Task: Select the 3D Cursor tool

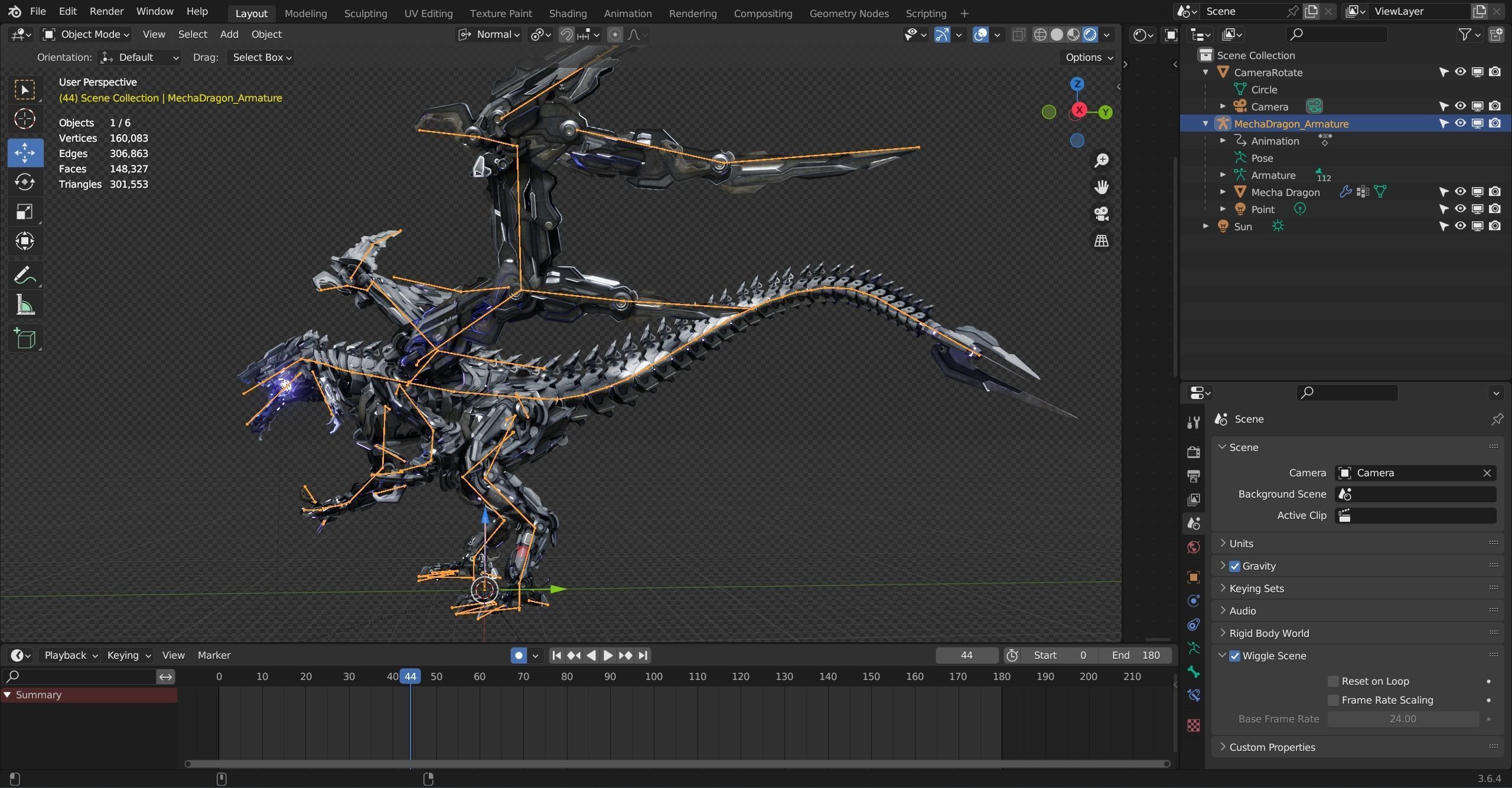Action: point(25,119)
